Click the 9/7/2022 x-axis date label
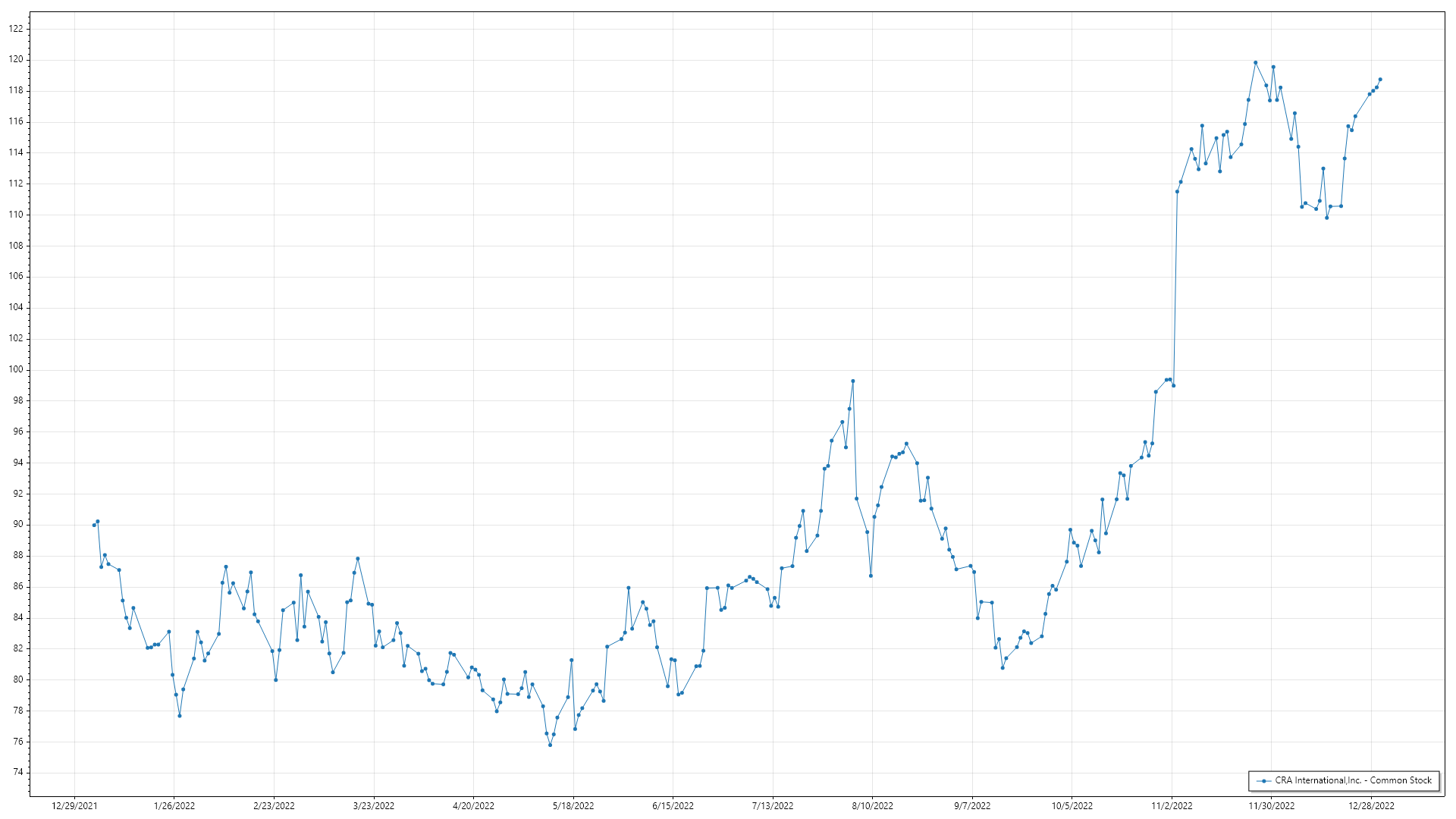Image resolution: width=1456 pixels, height=819 pixels. (x=972, y=806)
